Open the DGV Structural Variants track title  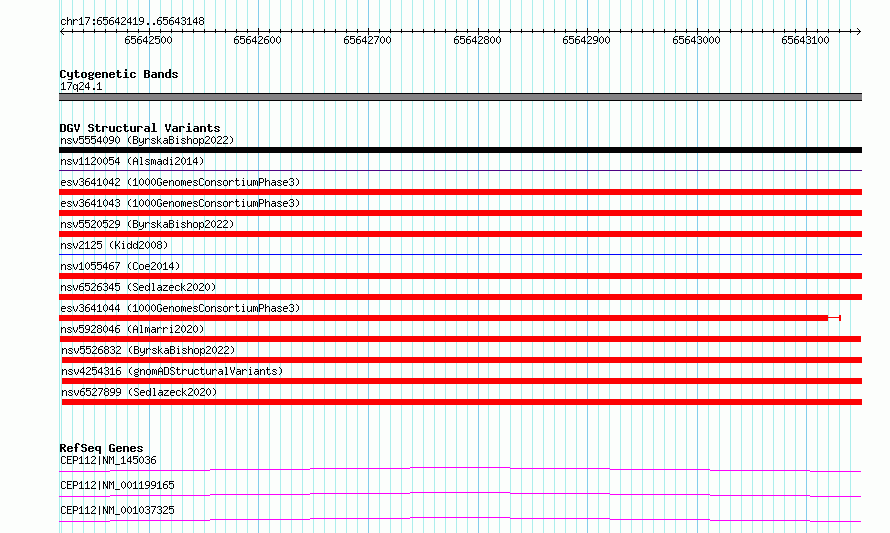tap(140, 128)
